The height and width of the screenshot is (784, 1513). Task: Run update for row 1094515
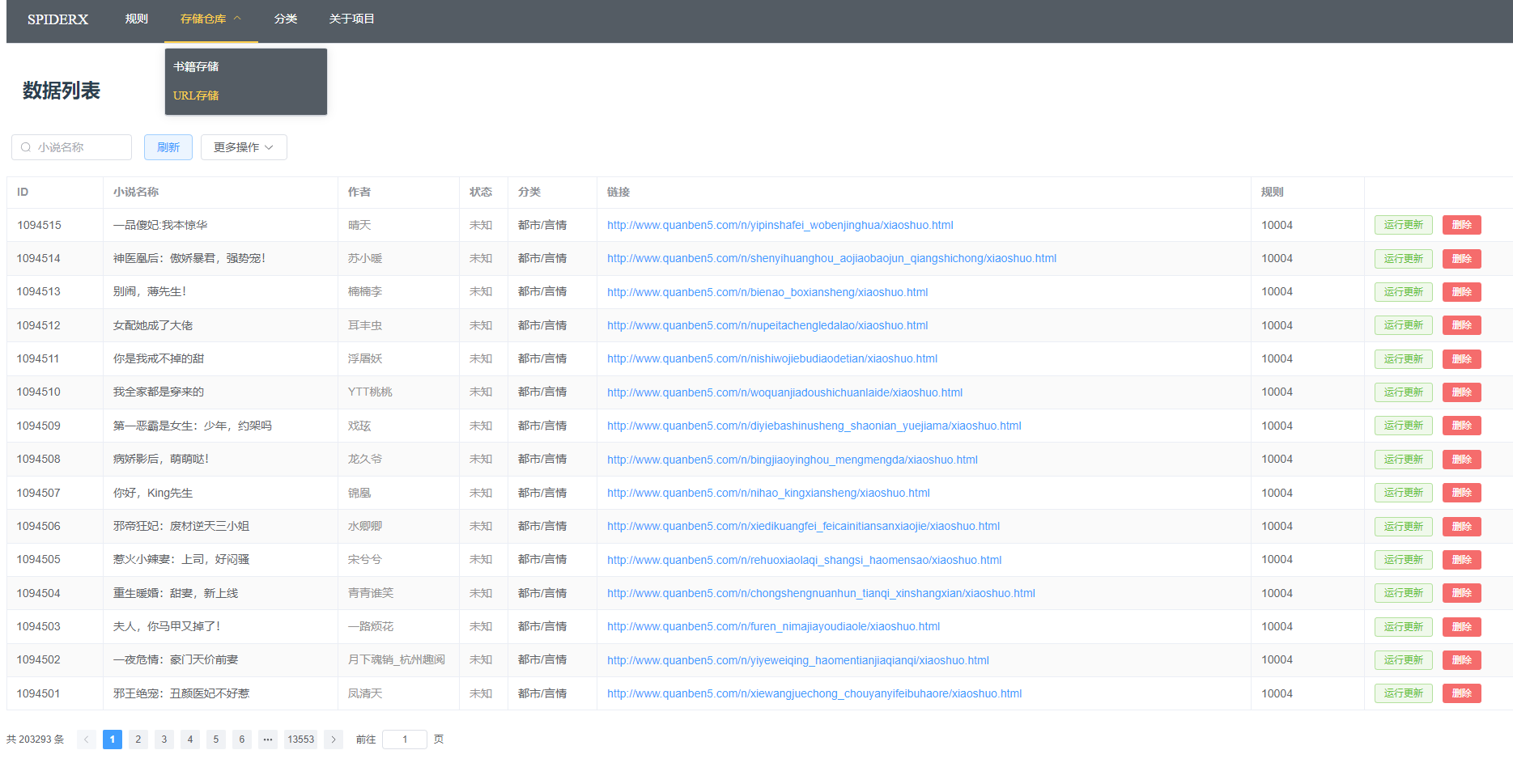tap(1404, 225)
